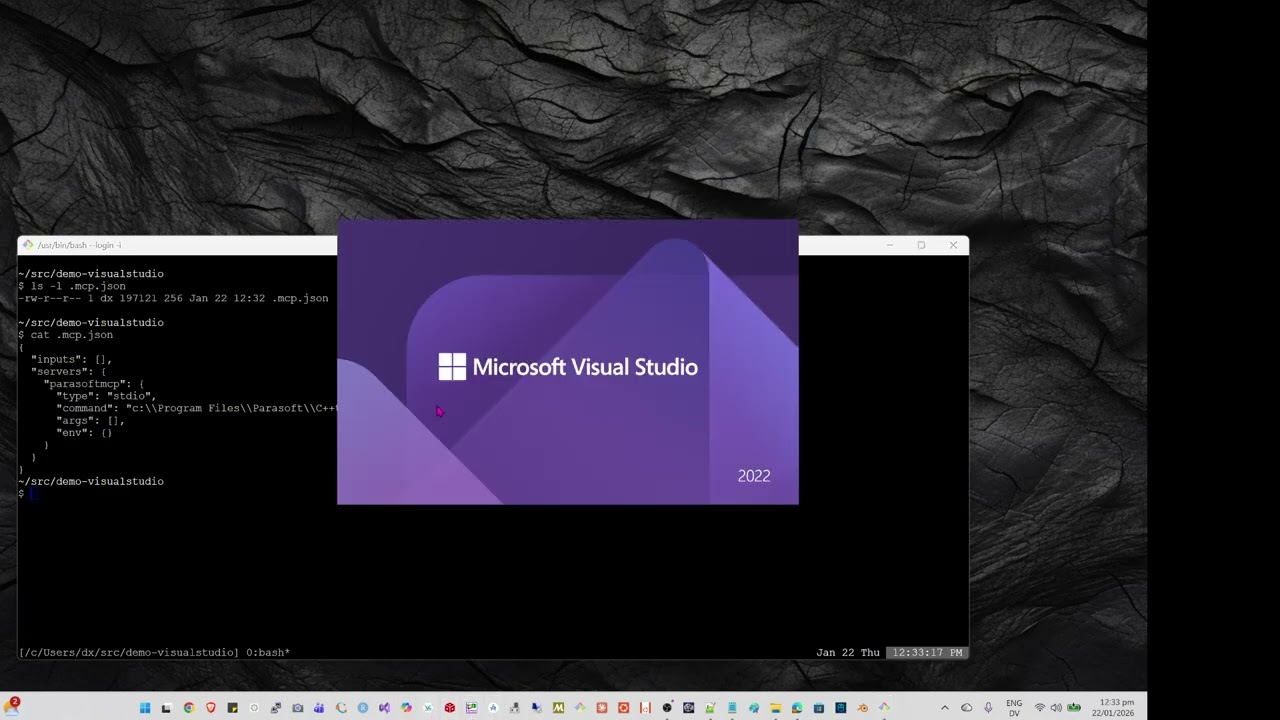Image resolution: width=1280 pixels, height=720 pixels.
Task: Open the Windows Start menu
Action: pos(144,708)
